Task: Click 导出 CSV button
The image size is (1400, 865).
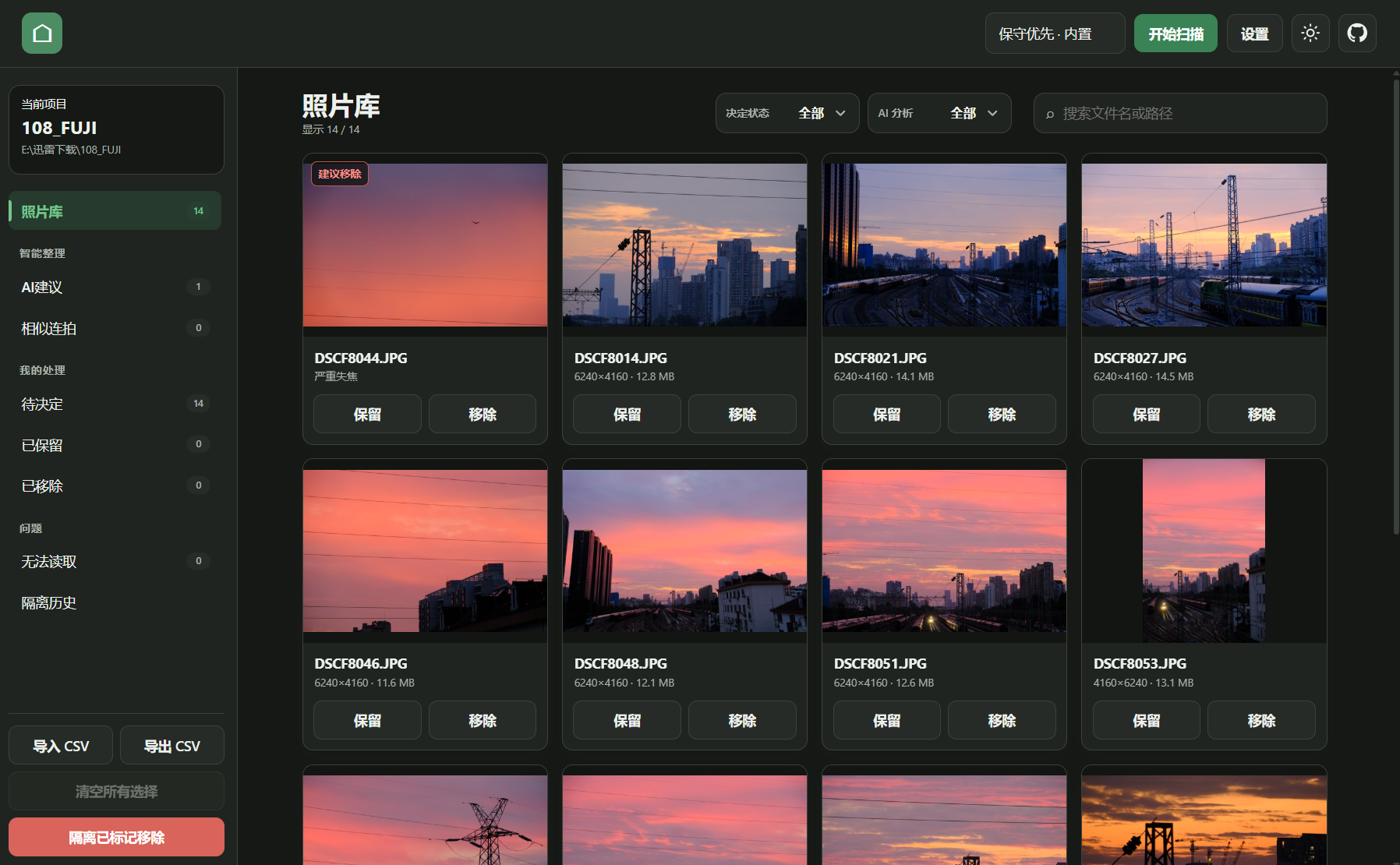Action: 172,746
